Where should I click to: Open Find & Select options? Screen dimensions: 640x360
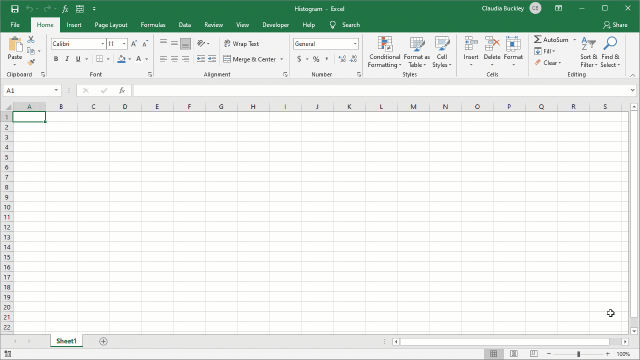coord(610,52)
